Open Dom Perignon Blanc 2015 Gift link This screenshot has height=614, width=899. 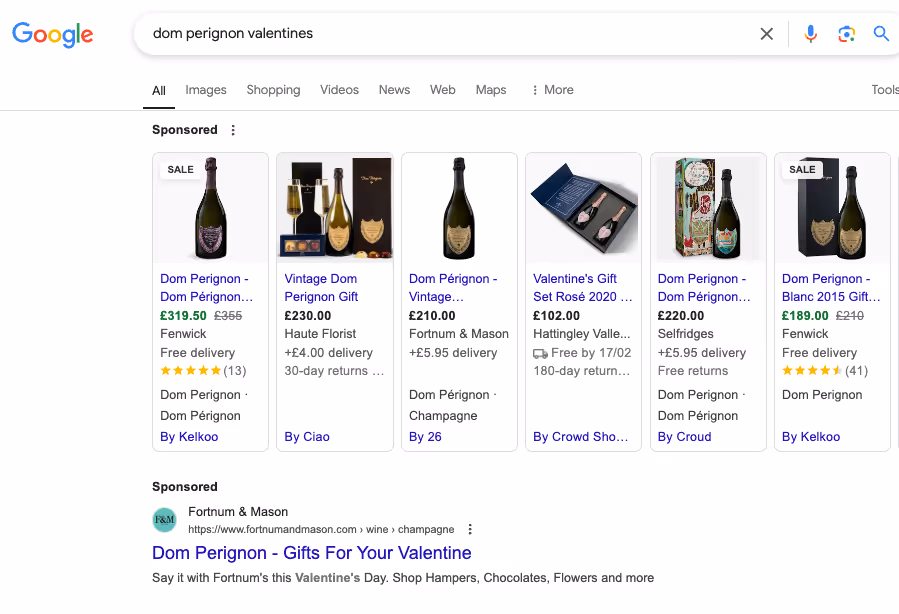pos(831,288)
